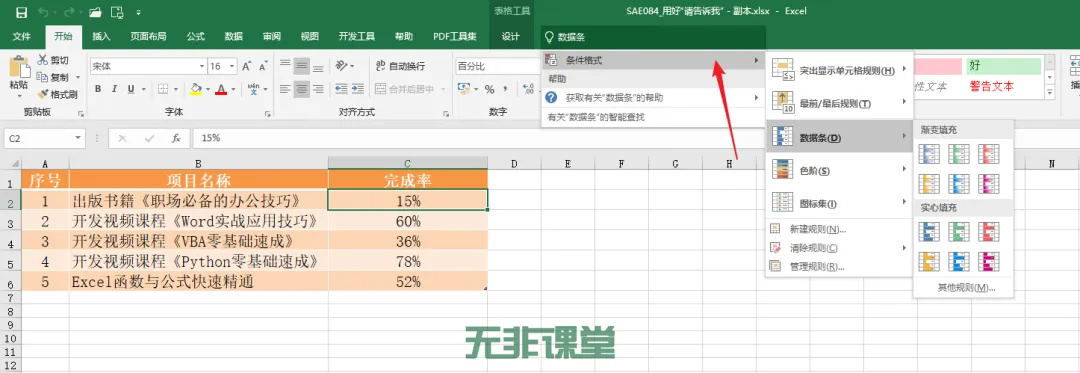Viewport: 1080px width, 373px height.
Task: Choose 新建规则 menu item
Action: tap(839, 229)
